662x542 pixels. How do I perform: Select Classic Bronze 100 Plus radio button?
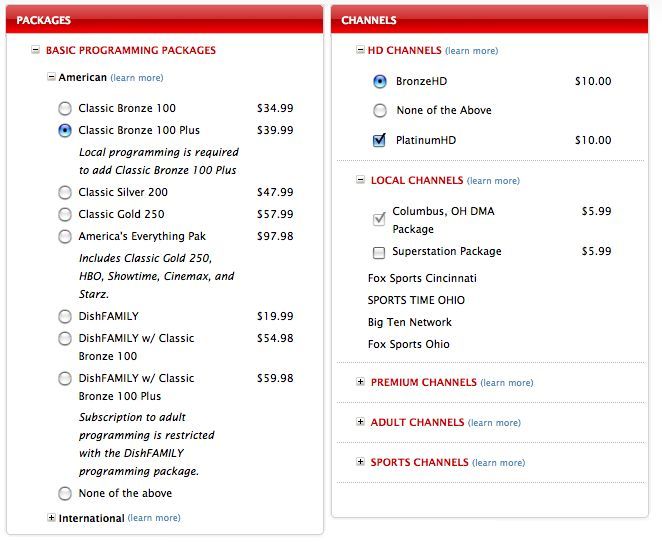click(65, 130)
